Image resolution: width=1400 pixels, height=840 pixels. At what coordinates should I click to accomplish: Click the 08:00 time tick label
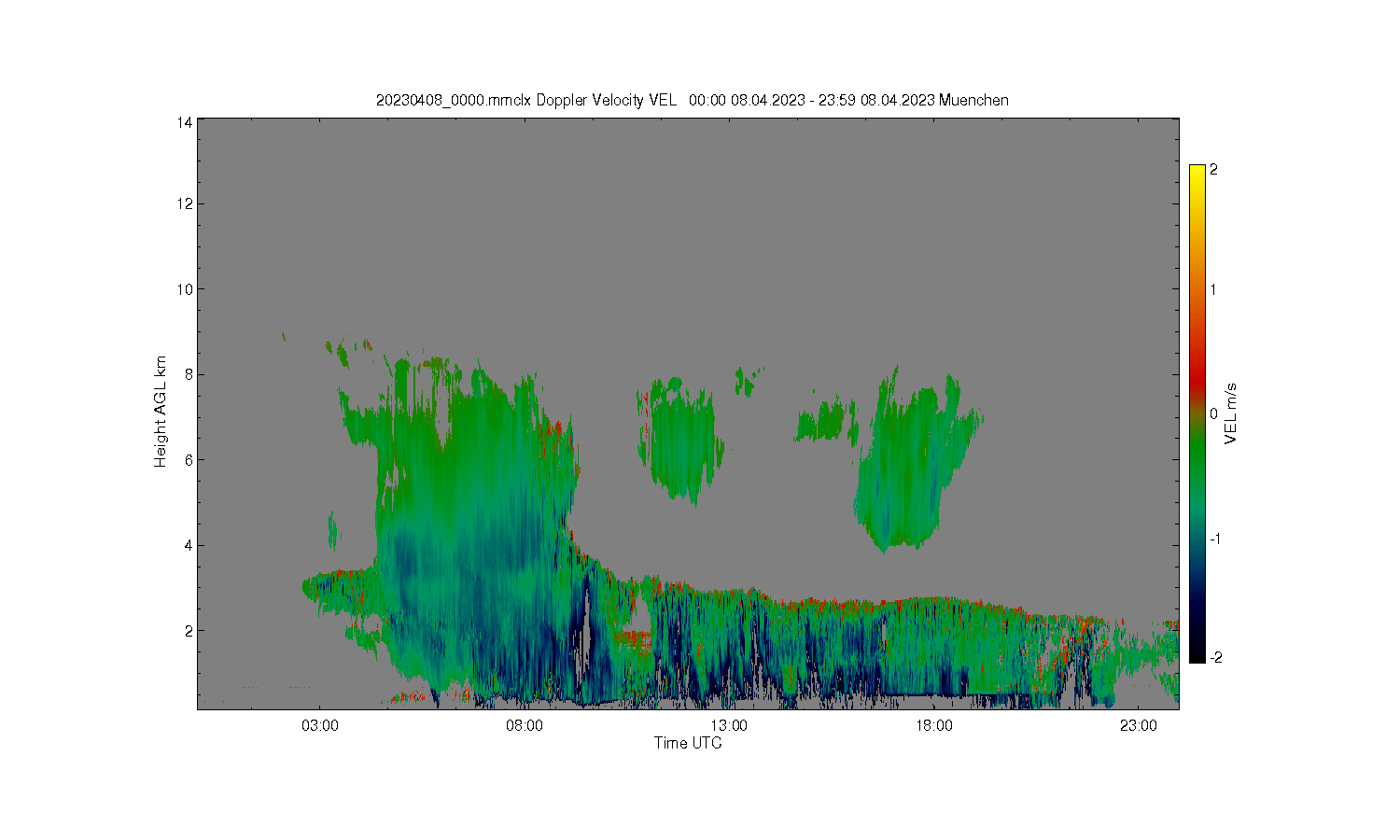[x=525, y=726]
